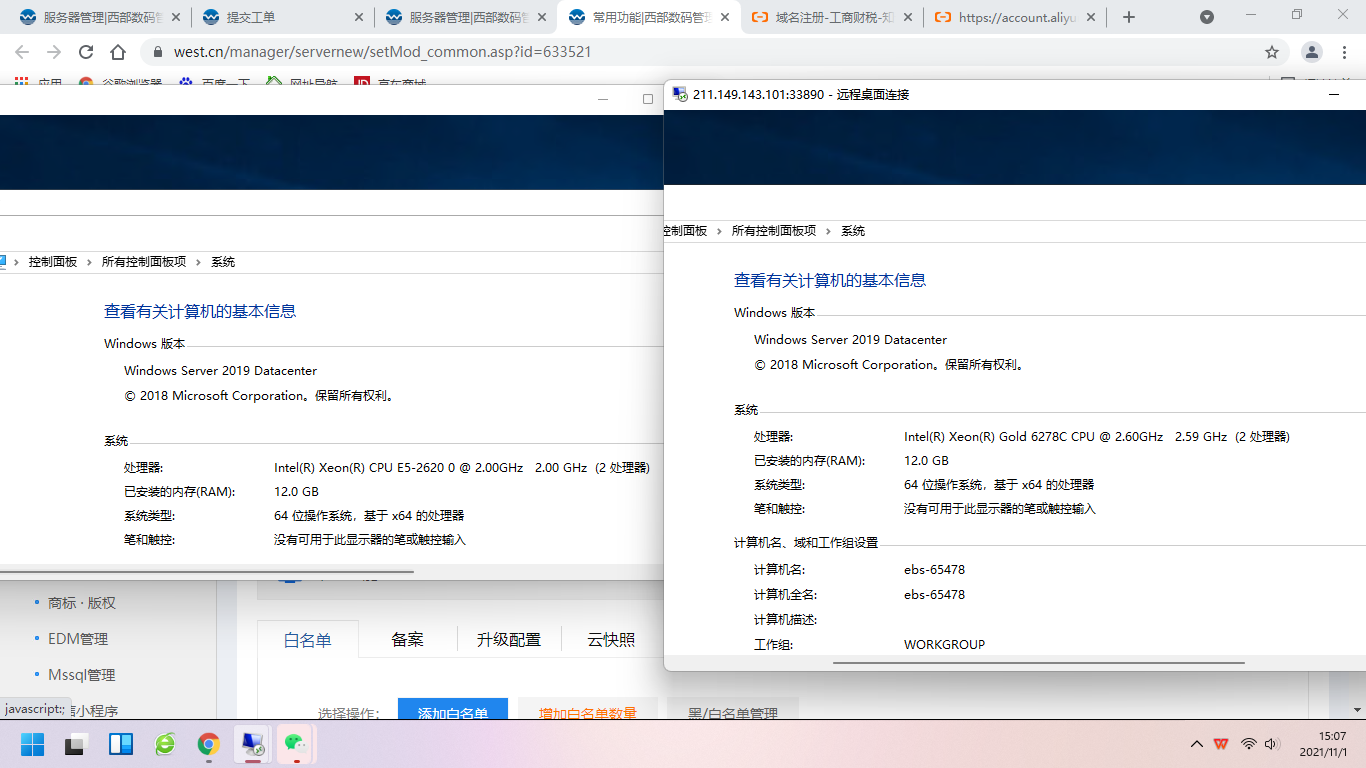The image size is (1366, 768).
Task: Open Chrome tab search dropdown arrow
Action: tap(1207, 17)
